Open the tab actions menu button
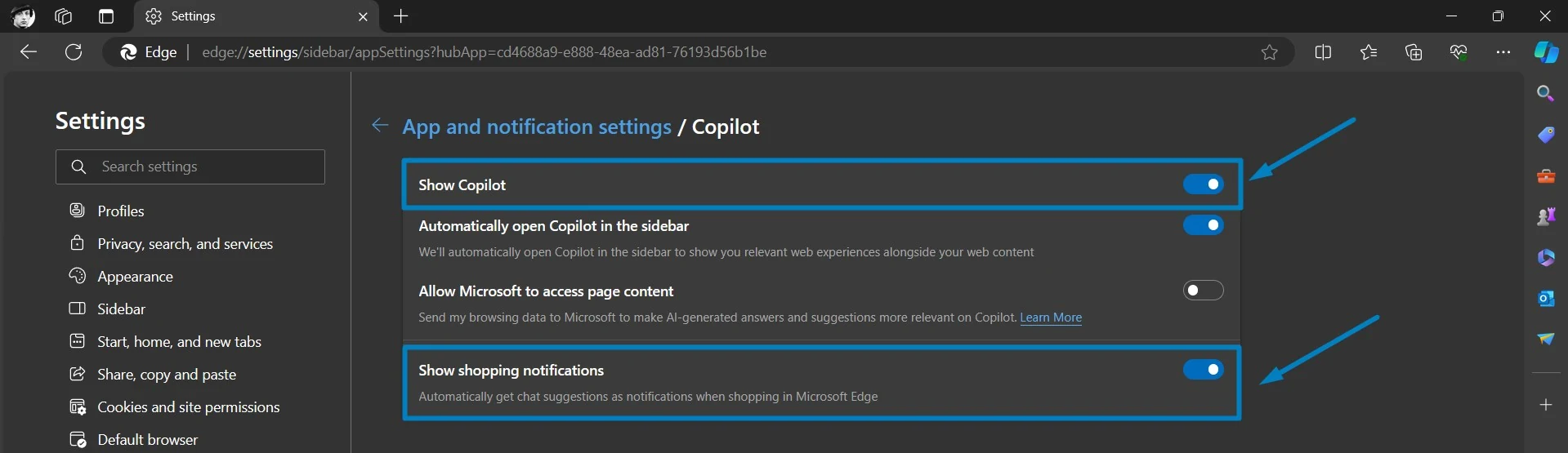This screenshot has height=453, width=1568. [x=106, y=16]
